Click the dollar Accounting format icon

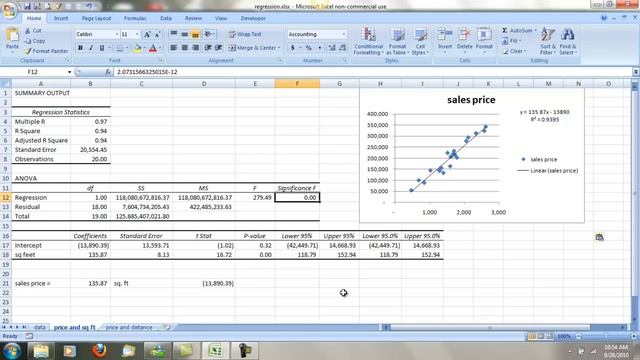(293, 48)
